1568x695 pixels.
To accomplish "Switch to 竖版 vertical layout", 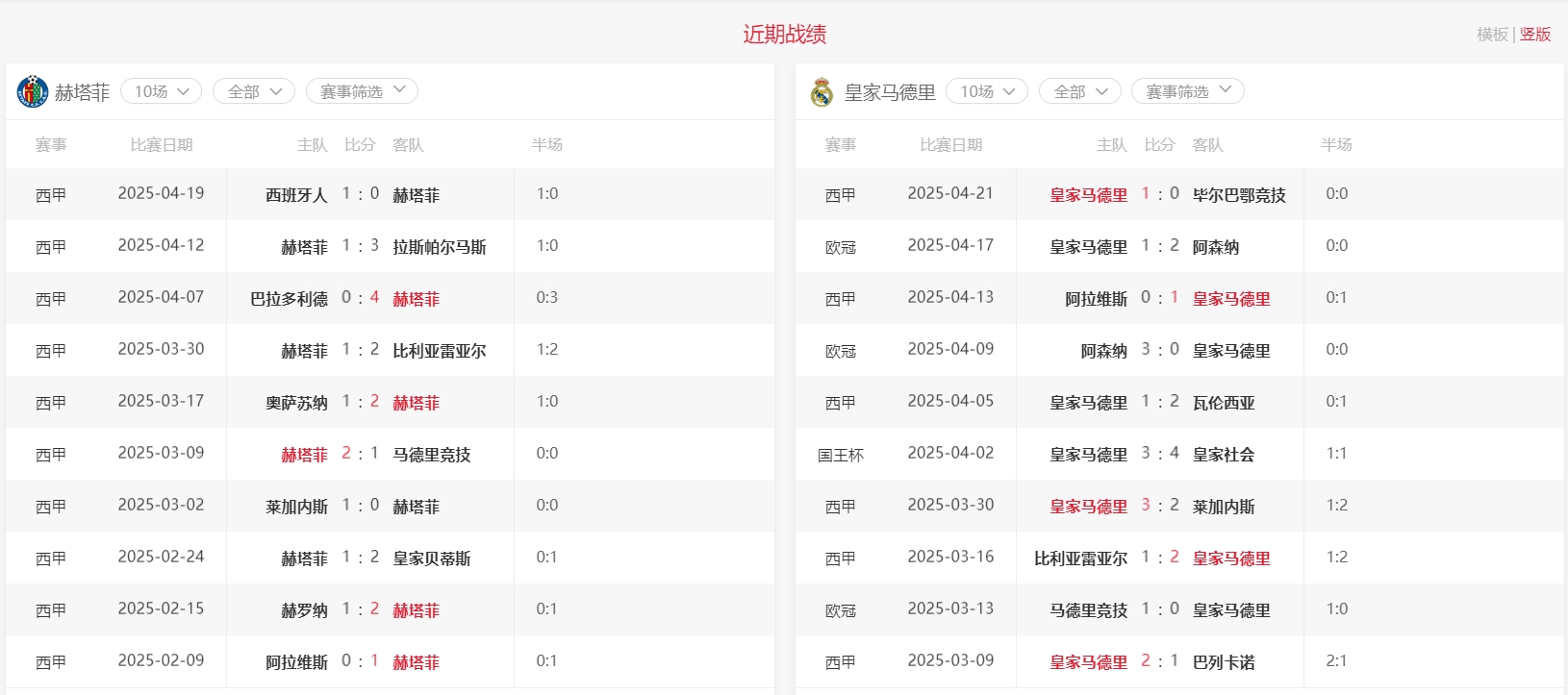I will pos(1535,35).
